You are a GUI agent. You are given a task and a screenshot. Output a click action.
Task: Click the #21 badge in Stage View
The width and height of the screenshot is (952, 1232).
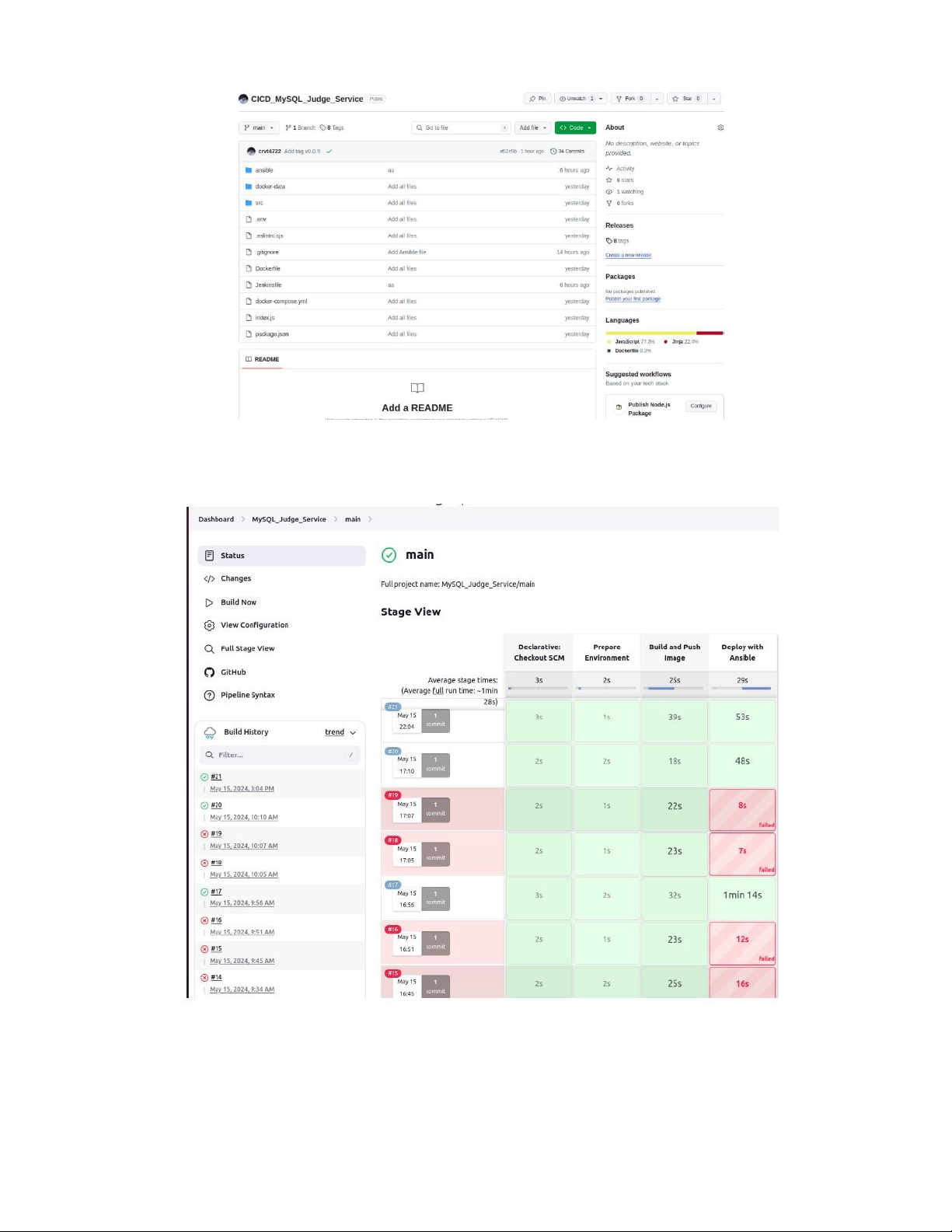point(392,707)
